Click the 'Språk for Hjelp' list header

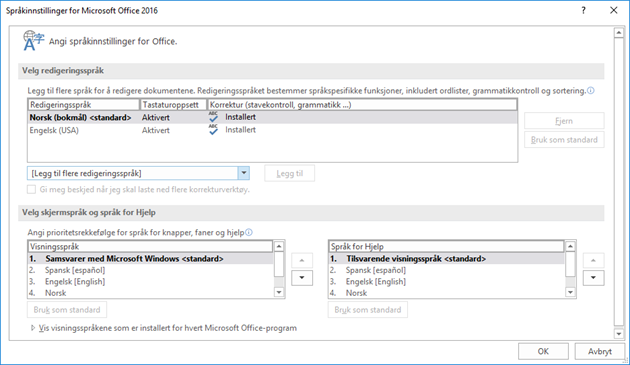pos(446,246)
